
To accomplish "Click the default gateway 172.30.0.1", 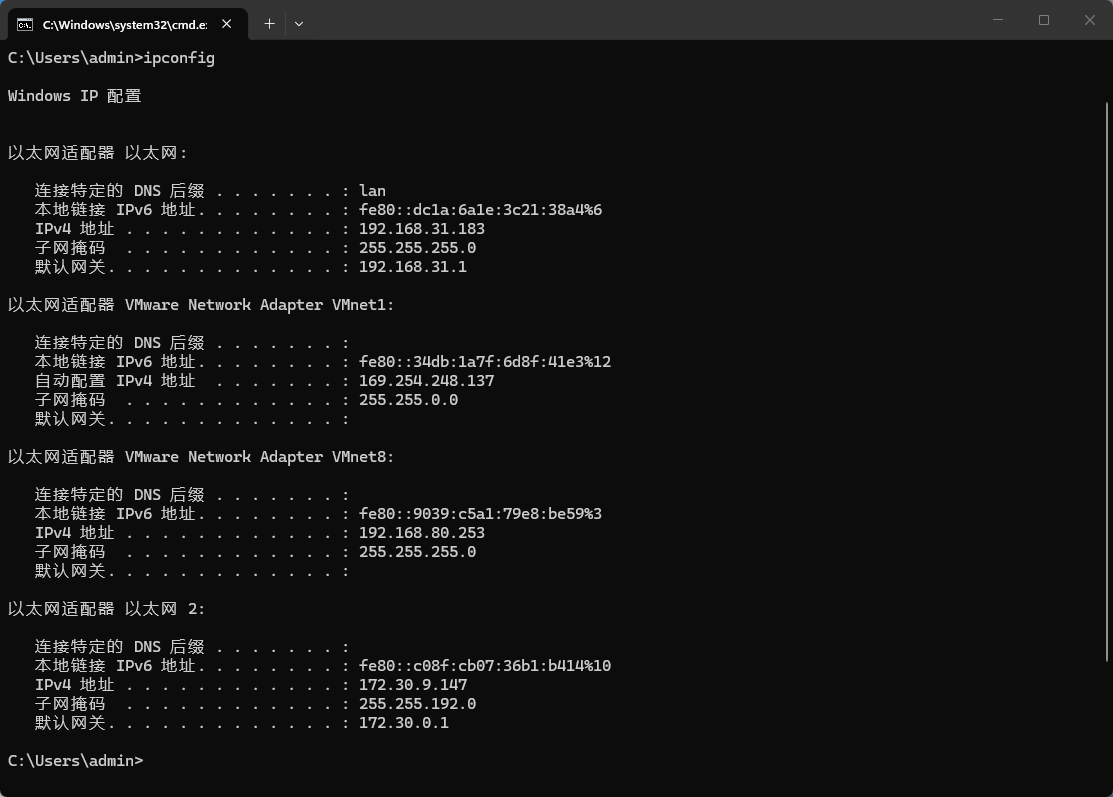I will point(404,723).
